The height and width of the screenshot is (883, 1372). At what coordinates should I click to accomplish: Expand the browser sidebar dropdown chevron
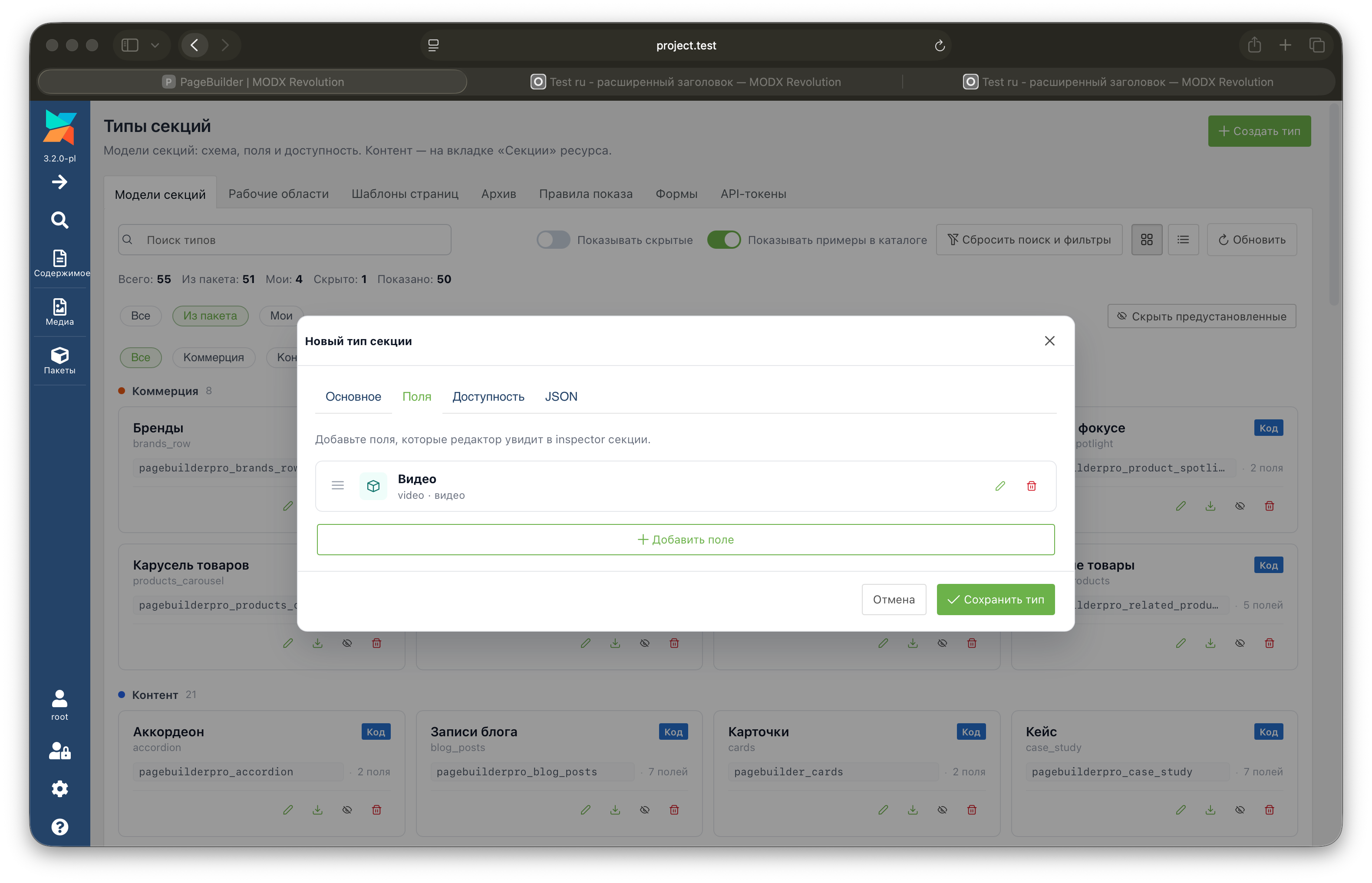155,45
